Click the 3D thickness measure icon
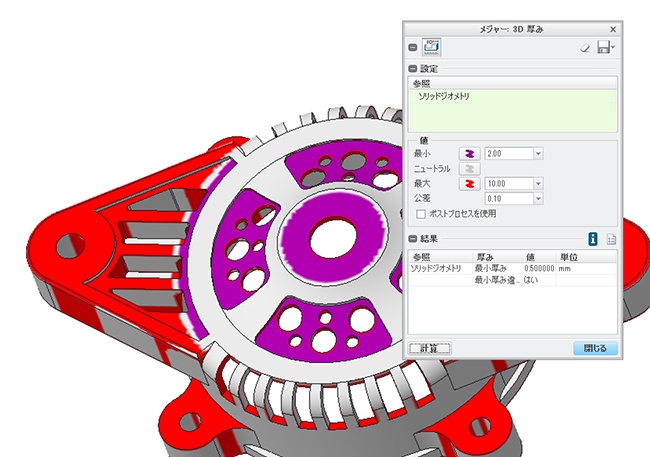 (x=432, y=46)
